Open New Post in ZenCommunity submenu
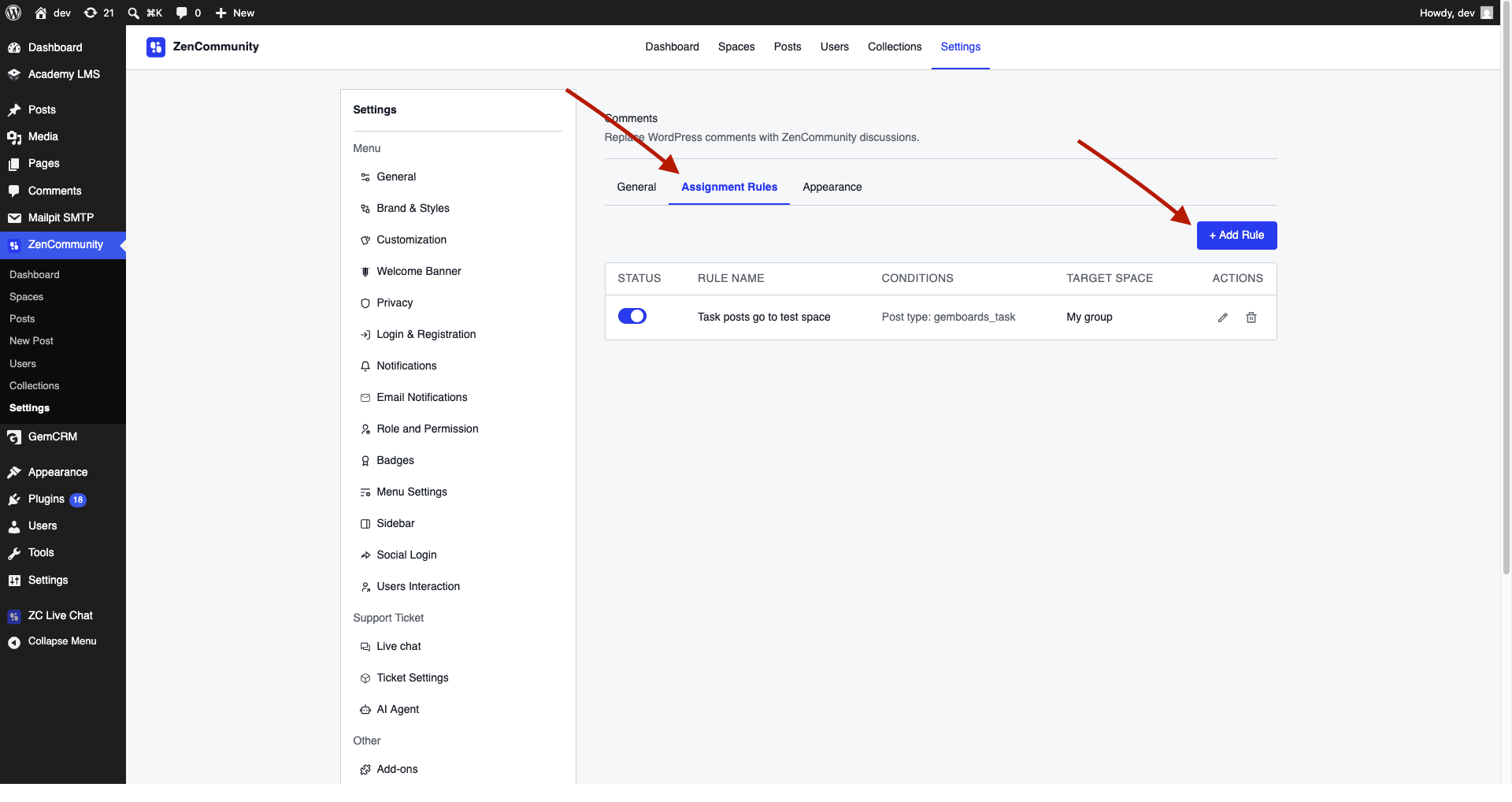The image size is (1512, 802). [x=31, y=341]
